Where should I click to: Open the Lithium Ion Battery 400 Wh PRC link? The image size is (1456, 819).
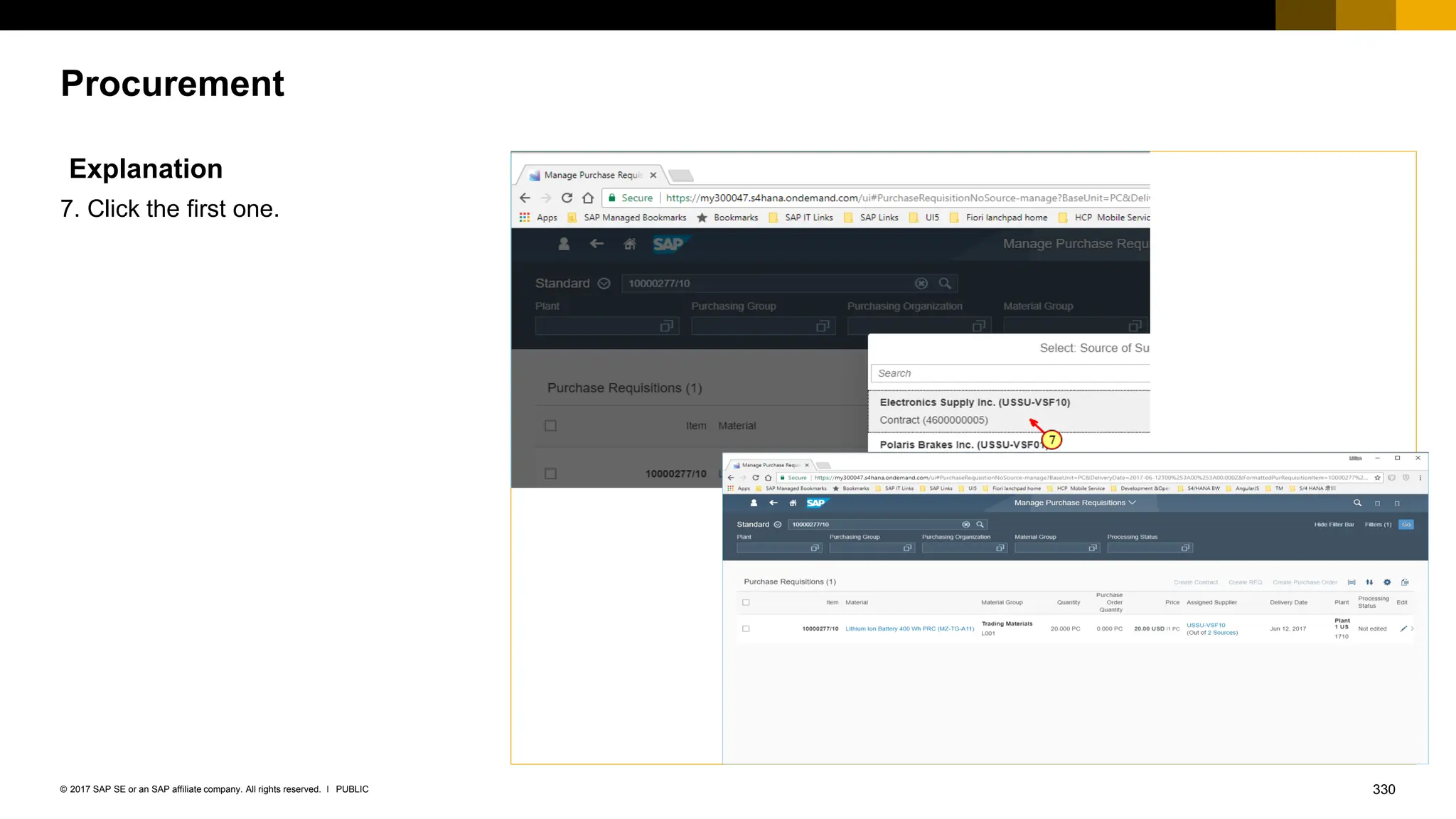[x=909, y=628]
